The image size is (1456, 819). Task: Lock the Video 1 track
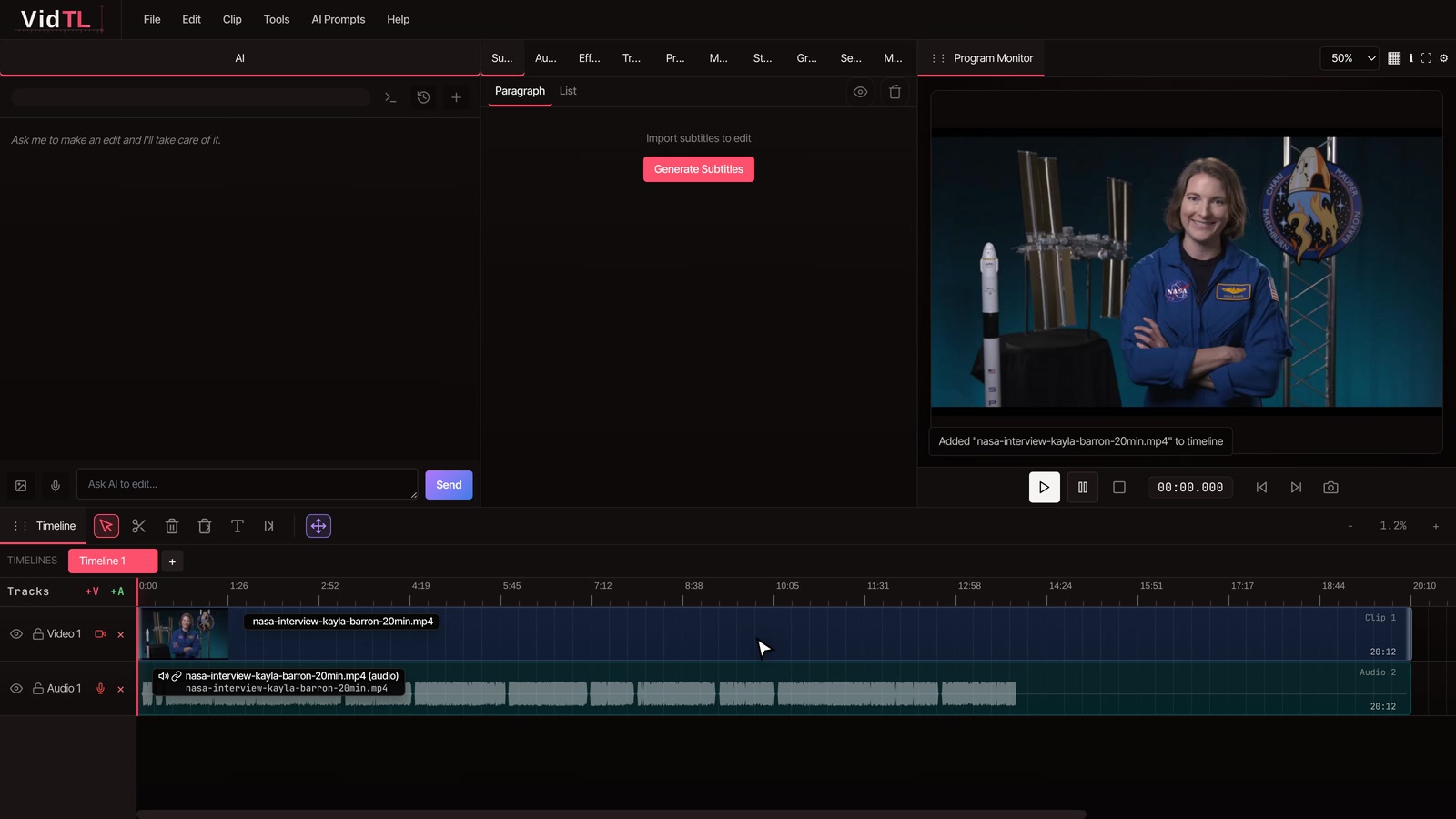[x=38, y=634]
